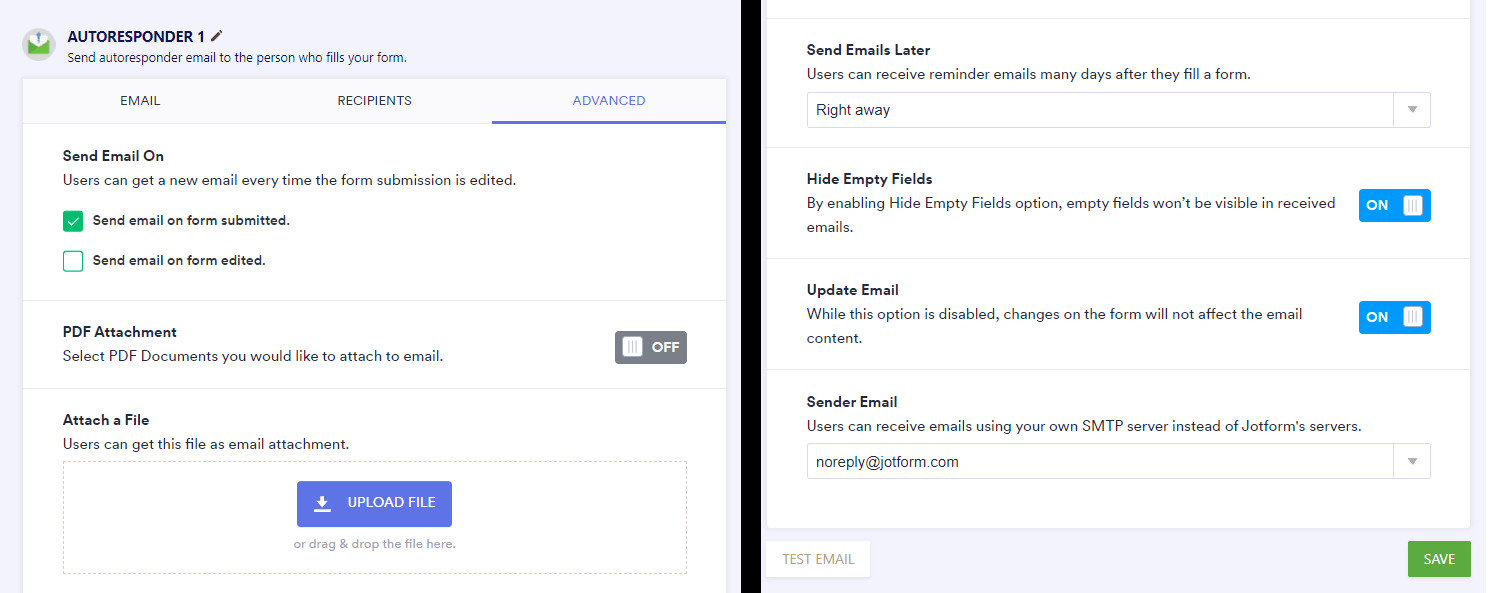Enable Send email on form edited
The height and width of the screenshot is (593, 1496).
pyautogui.click(x=73, y=261)
